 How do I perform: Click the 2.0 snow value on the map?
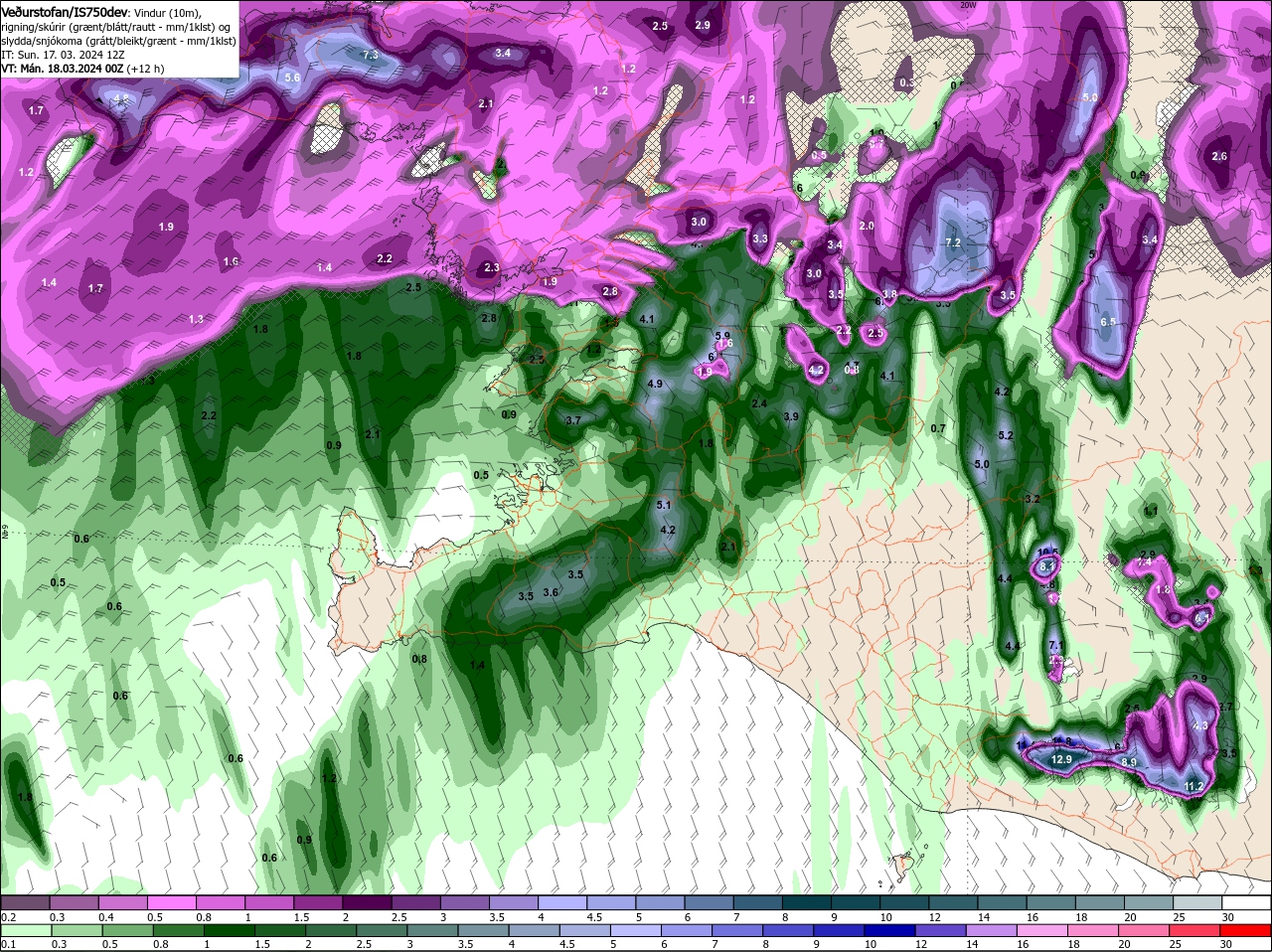coord(867,226)
